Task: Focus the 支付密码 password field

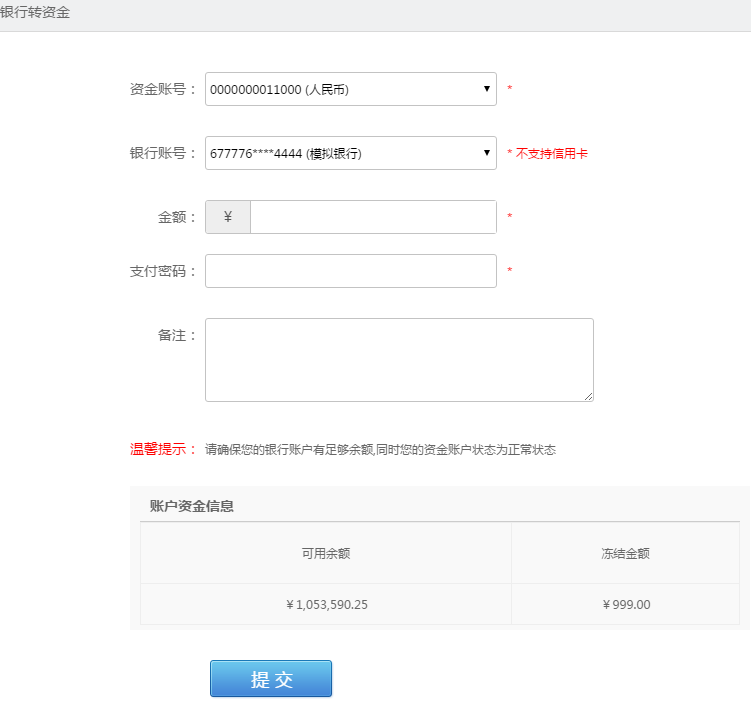Action: (351, 271)
